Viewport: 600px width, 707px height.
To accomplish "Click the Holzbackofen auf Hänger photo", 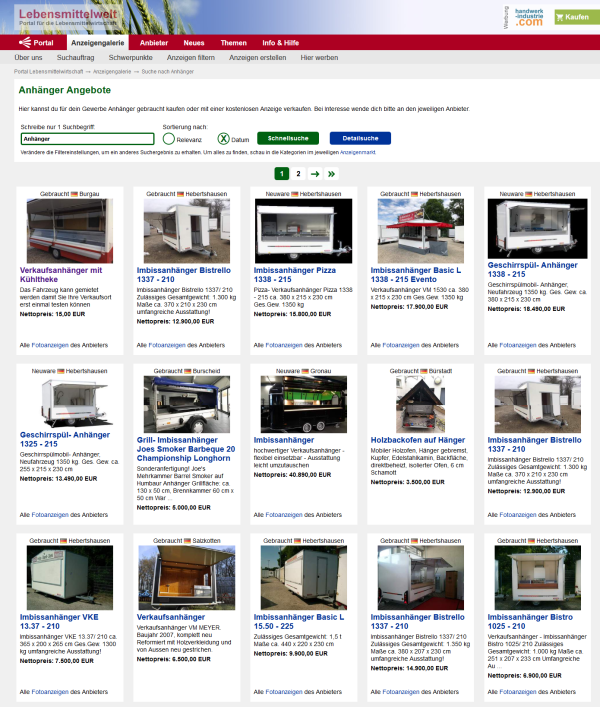I will 416,403.
